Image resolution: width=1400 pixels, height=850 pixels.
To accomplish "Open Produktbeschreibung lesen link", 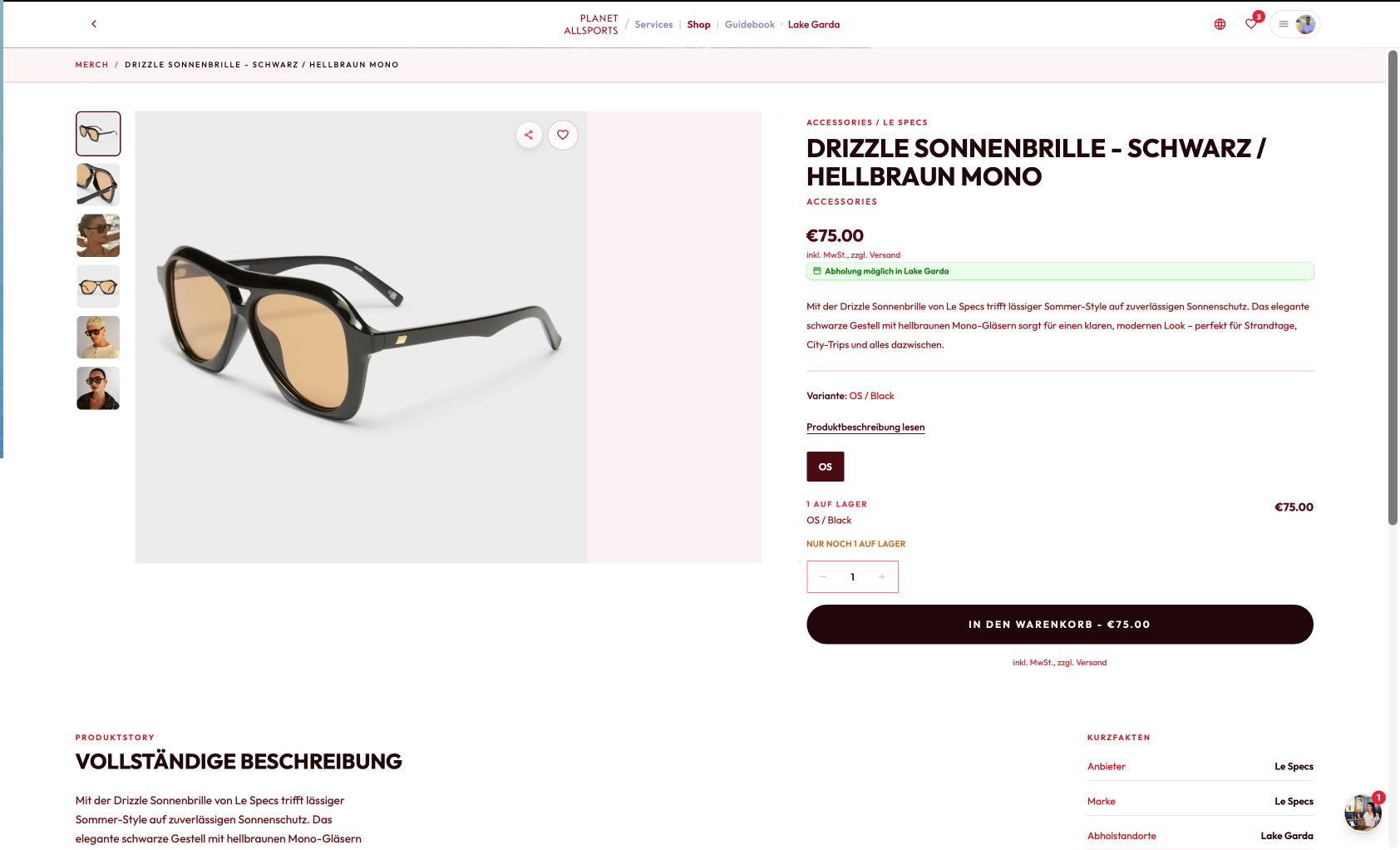I will pos(865,427).
